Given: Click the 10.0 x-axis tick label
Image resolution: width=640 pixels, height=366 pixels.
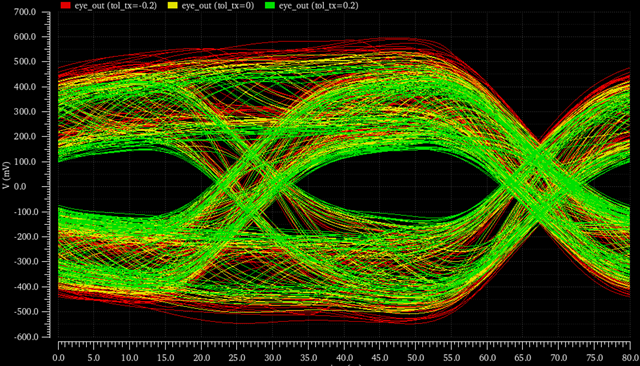Looking at the screenshot, I should pos(129,358).
